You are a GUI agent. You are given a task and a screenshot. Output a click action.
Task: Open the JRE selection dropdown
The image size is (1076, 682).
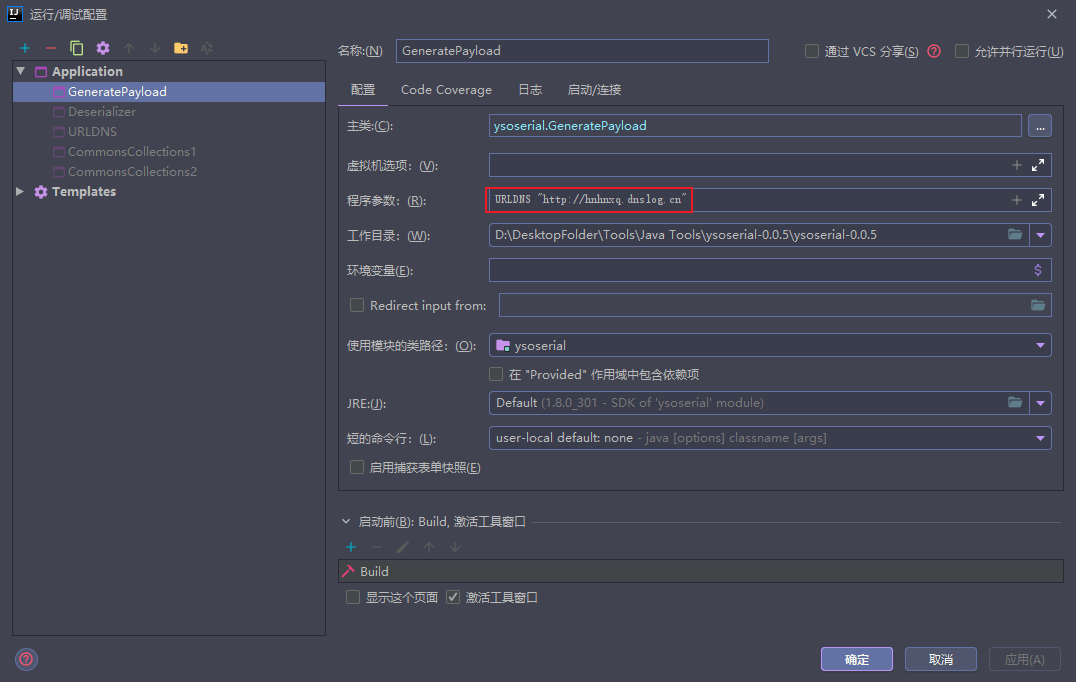[1038, 401]
